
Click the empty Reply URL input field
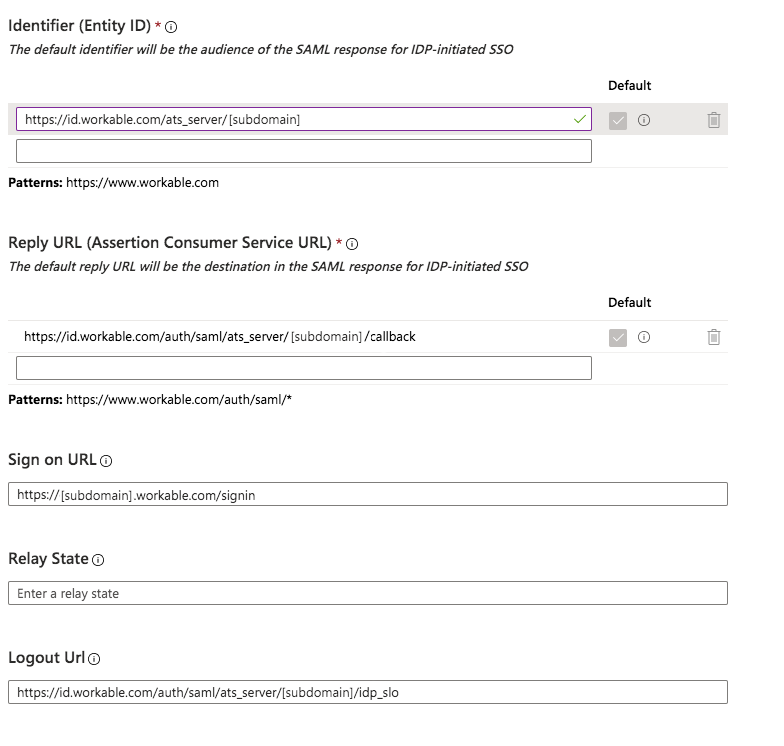point(304,368)
